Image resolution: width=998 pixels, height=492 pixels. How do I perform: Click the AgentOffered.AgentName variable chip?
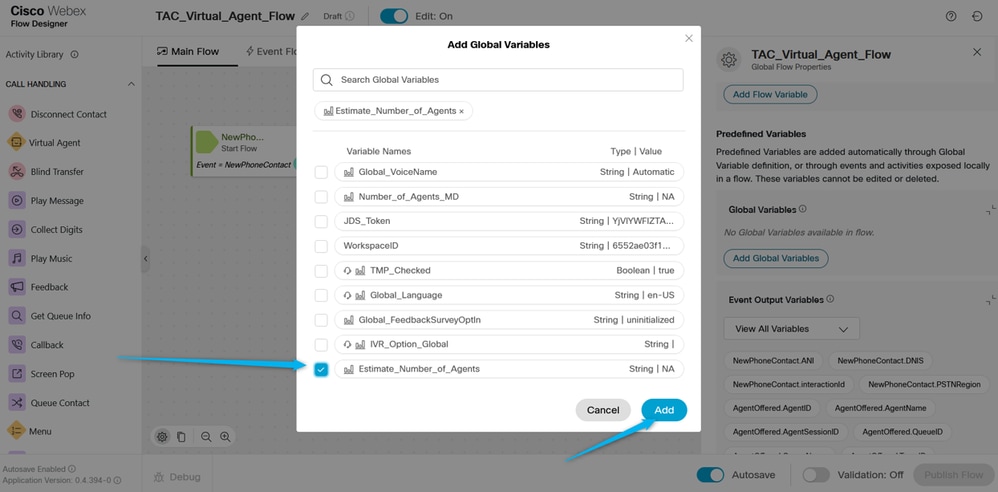pyautogui.click(x=880, y=407)
